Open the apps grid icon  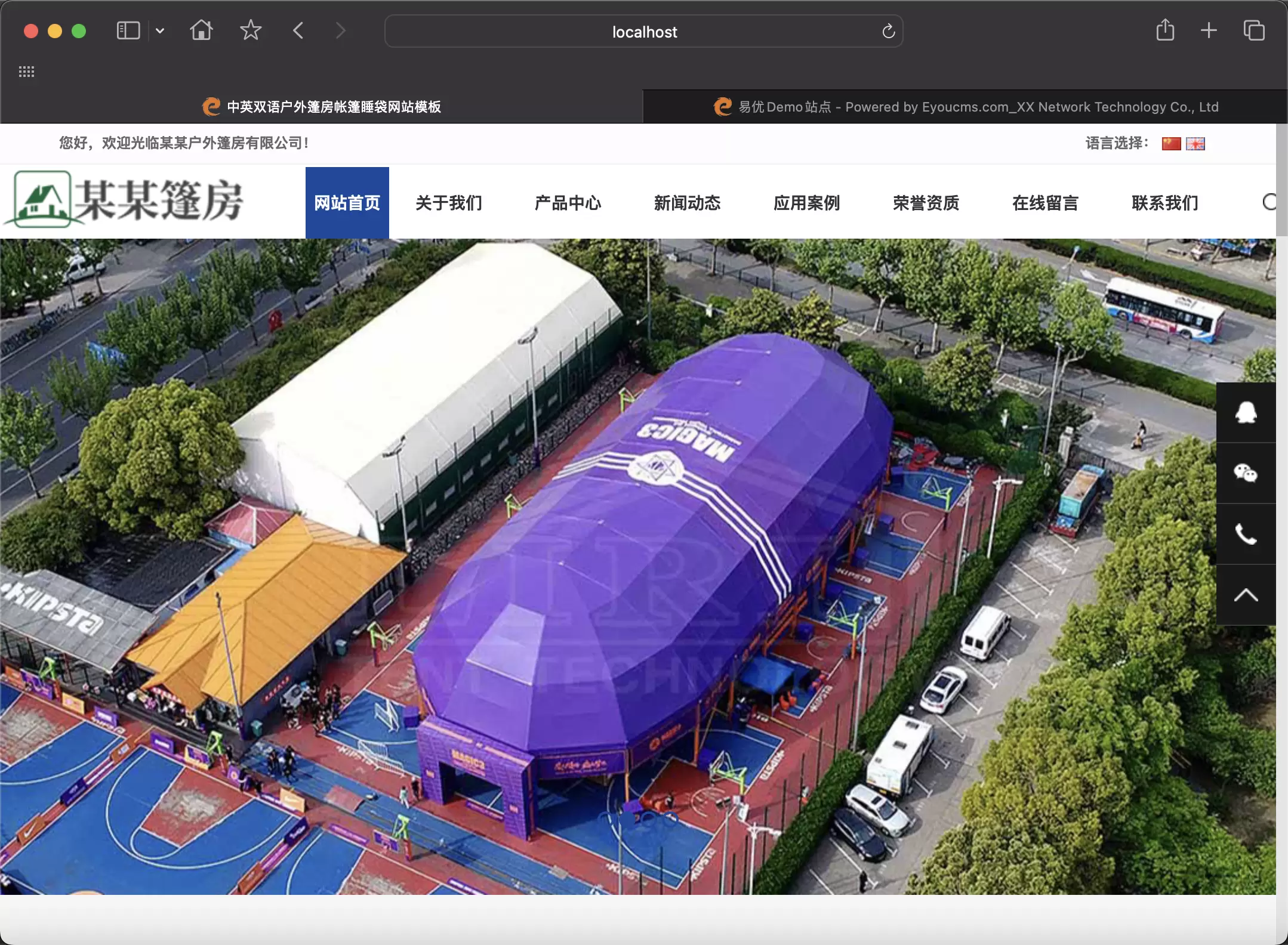26,72
